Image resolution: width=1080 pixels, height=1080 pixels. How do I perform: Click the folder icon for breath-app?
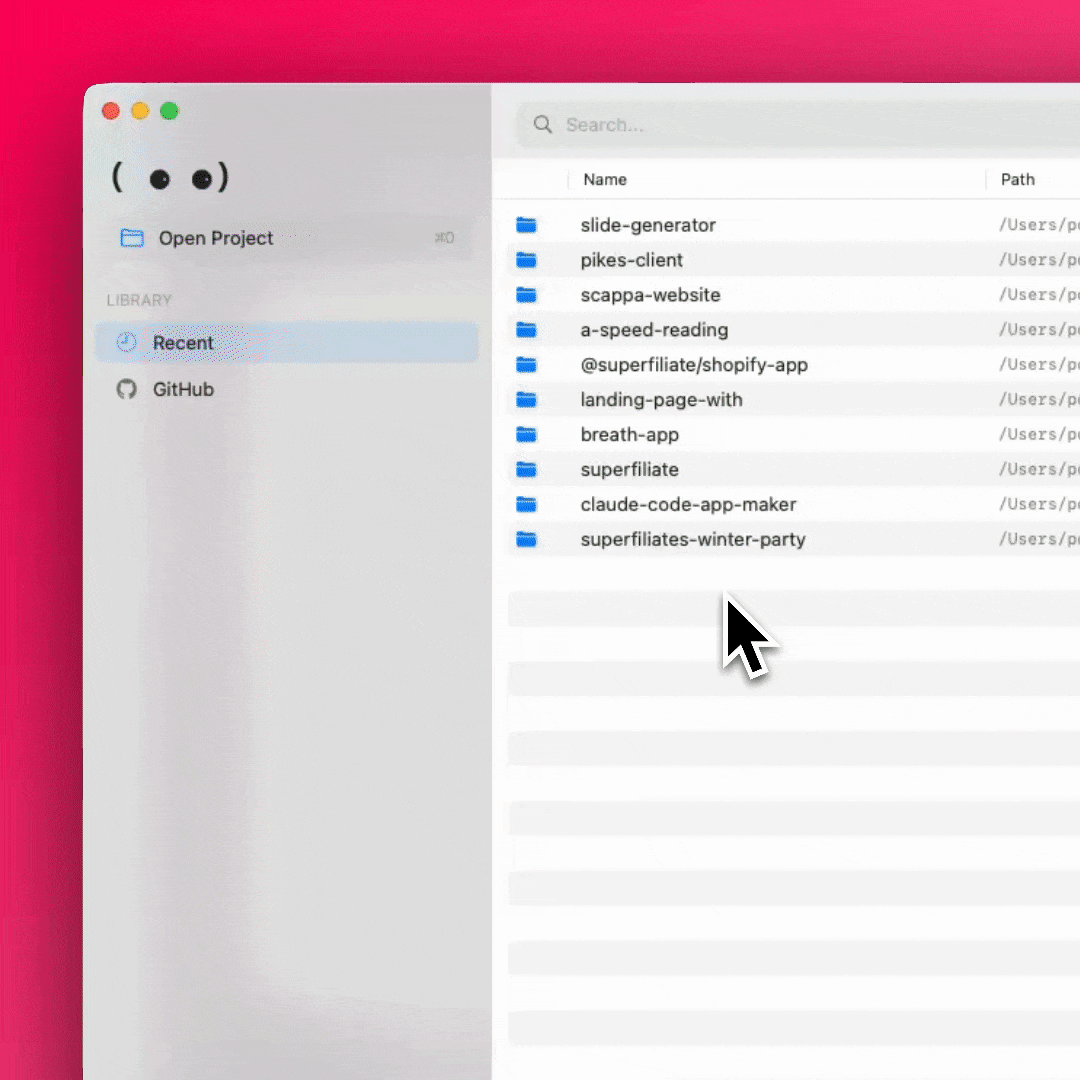coord(527,435)
